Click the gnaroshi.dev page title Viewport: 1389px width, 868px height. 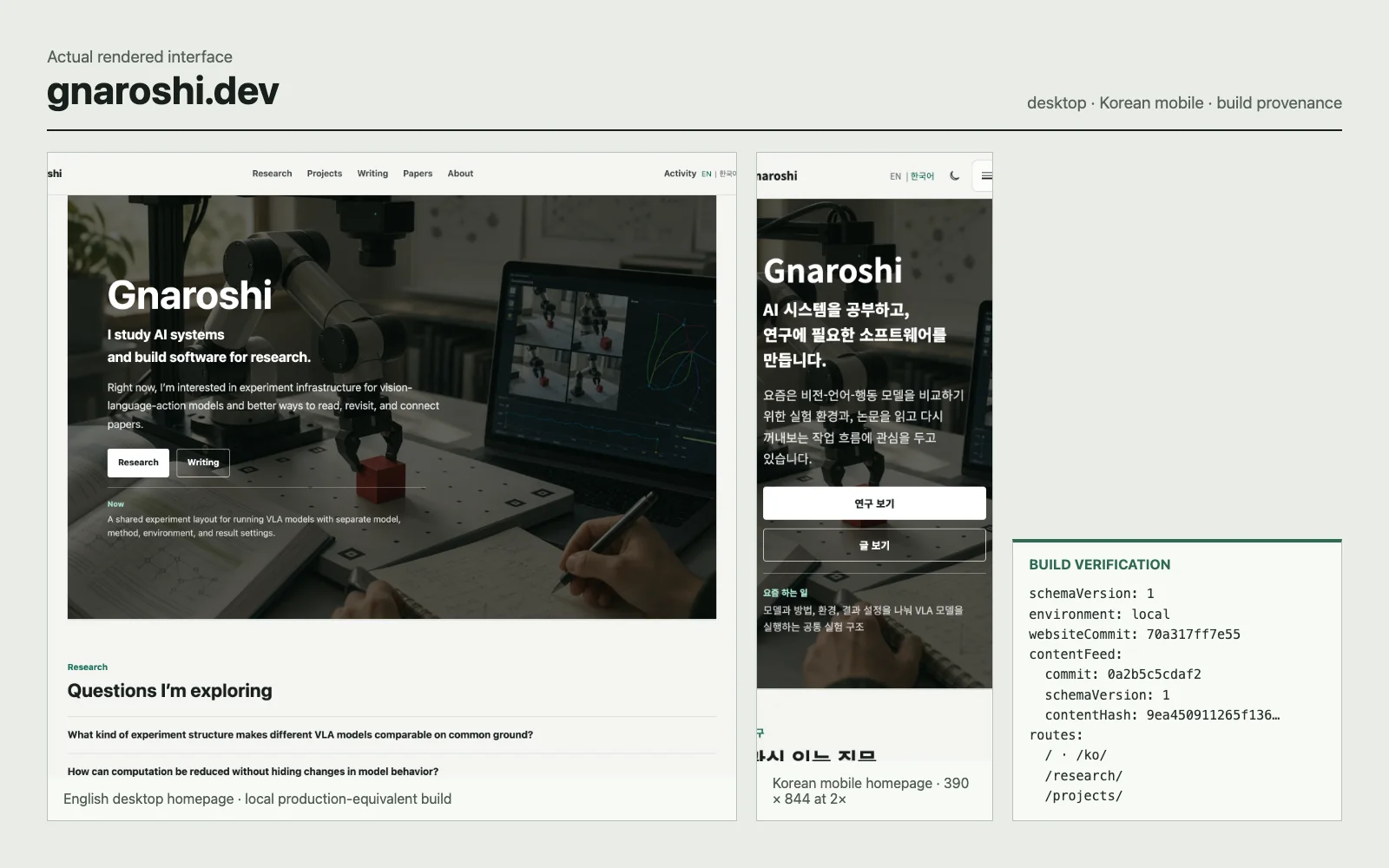[163, 91]
